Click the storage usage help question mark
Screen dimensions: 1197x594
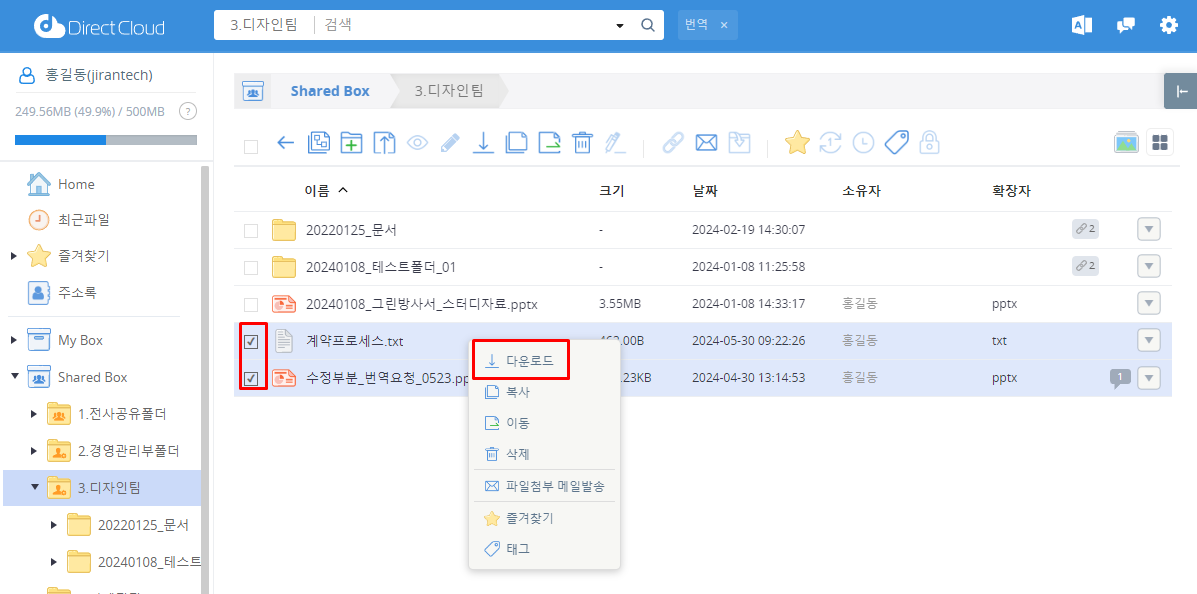187,111
